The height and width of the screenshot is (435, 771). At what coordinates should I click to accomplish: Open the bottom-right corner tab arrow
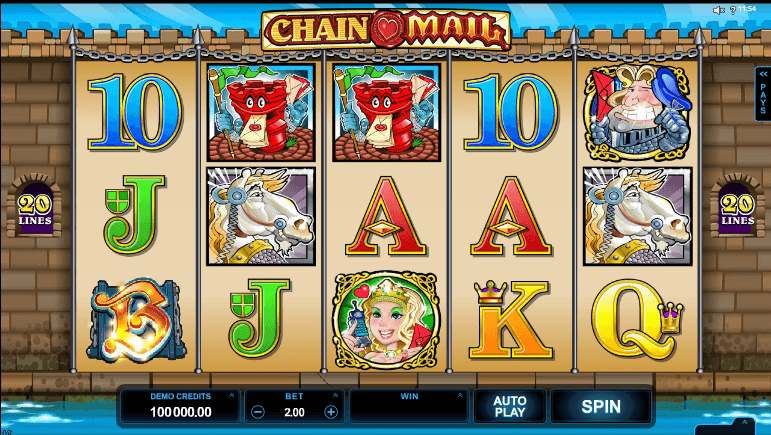point(745,423)
